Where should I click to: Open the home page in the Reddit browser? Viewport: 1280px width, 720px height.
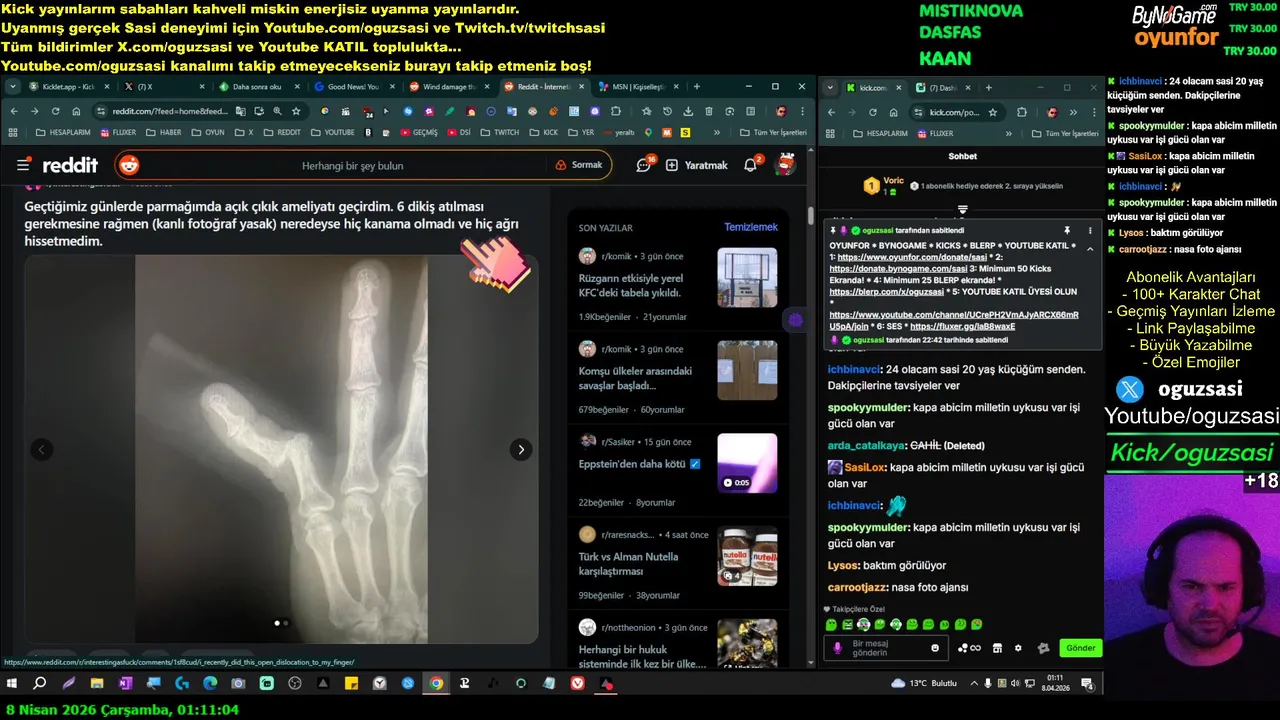pyautogui.click(x=77, y=111)
